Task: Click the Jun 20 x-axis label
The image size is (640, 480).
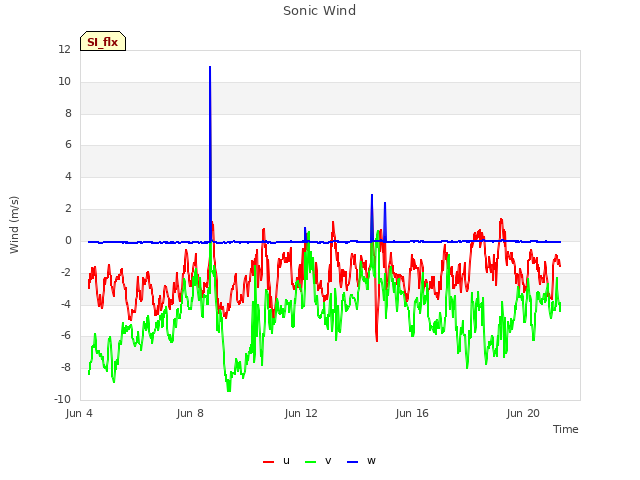Action: (x=523, y=413)
